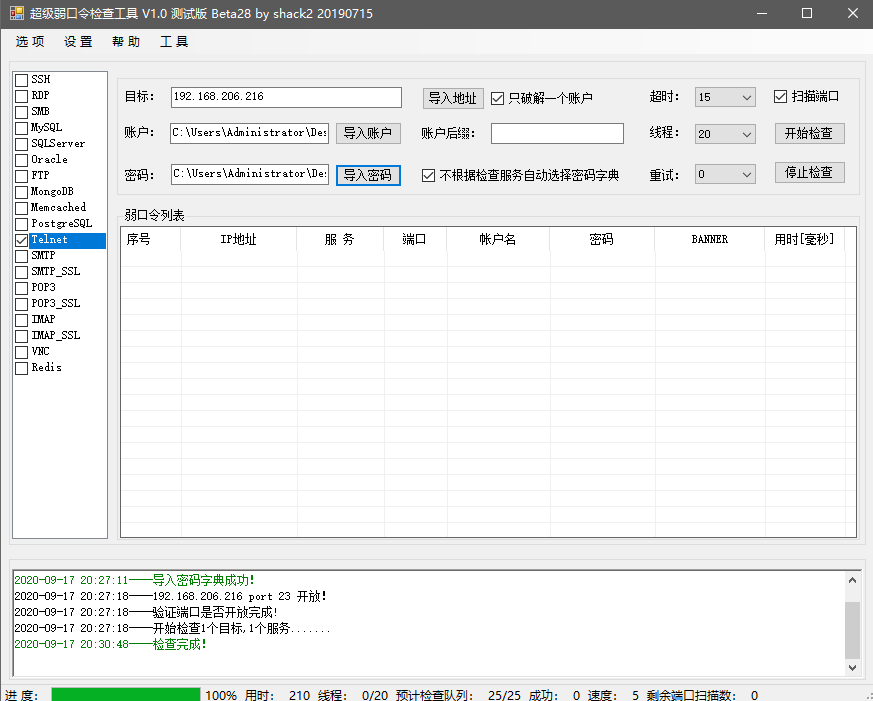Toggle 不根据检查服务自动选择密码字典 checkbox
Image resolution: width=873 pixels, height=701 pixels.
tap(428, 176)
